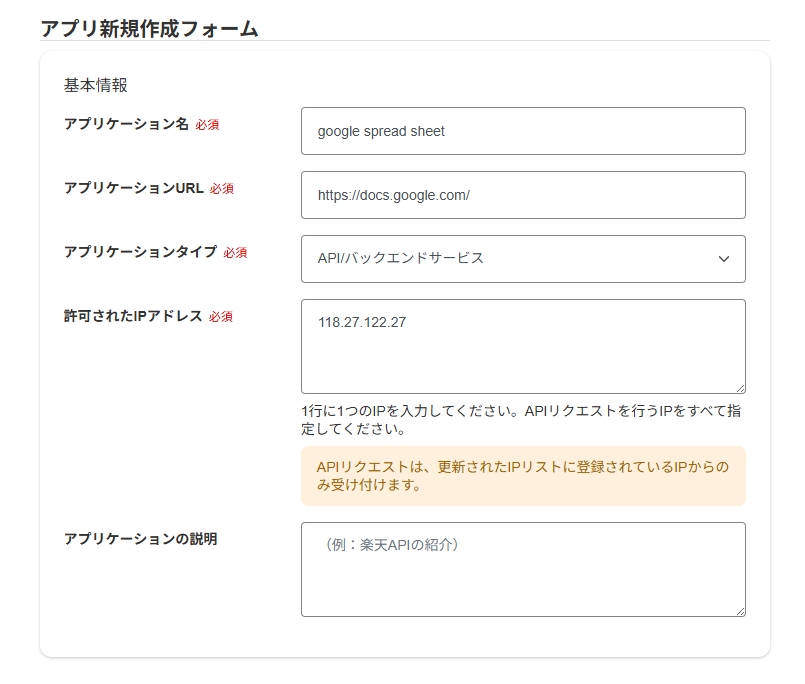Click the アプリケーションの説明 textarea
The image size is (805, 684).
click(522, 568)
